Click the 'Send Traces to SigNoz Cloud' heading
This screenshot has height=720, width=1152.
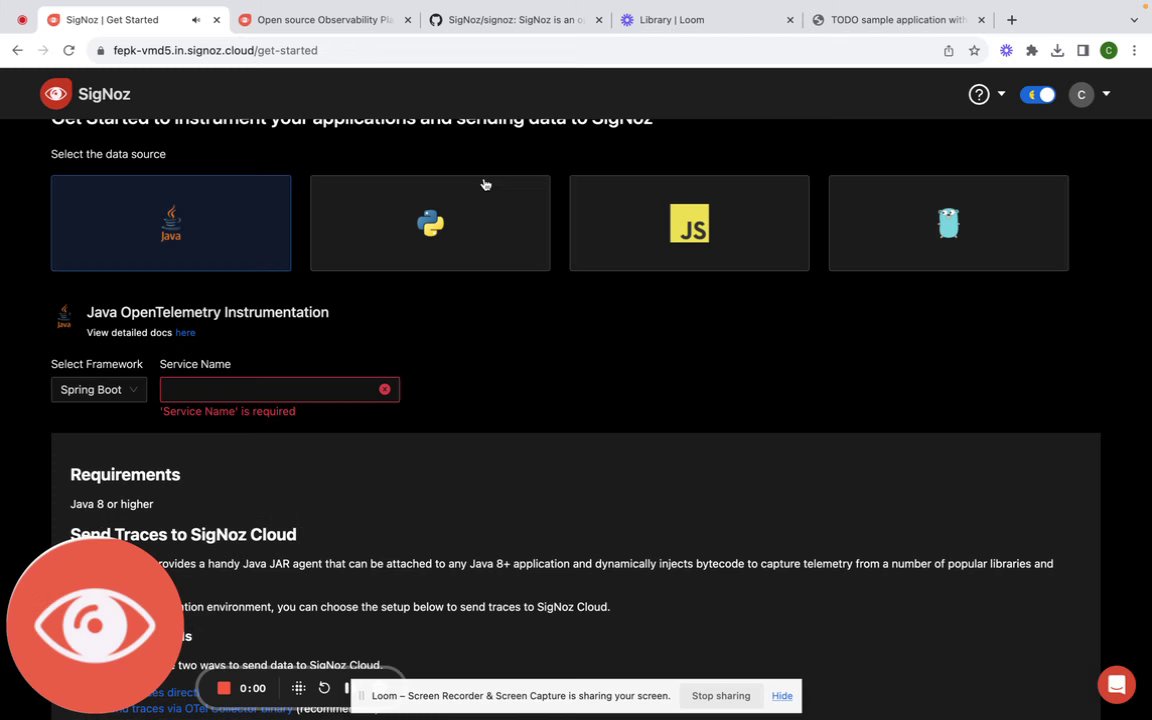(183, 534)
